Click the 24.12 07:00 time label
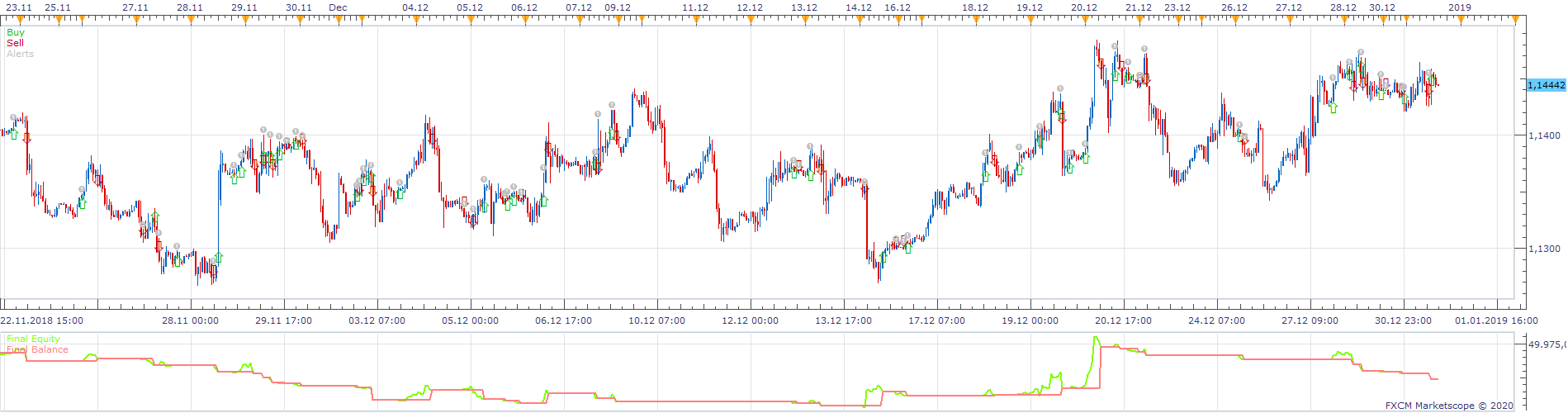Screen dimensions: 1568x413 point(1216,320)
